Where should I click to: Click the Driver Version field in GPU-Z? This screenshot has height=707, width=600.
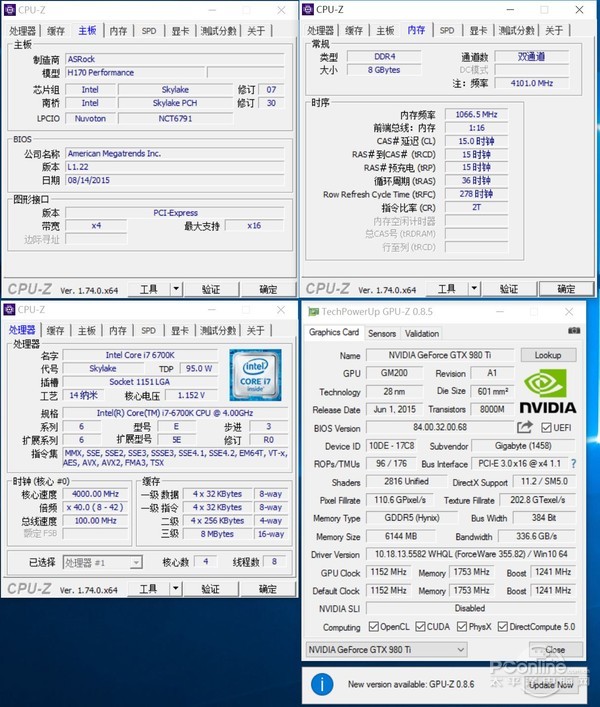point(471,554)
